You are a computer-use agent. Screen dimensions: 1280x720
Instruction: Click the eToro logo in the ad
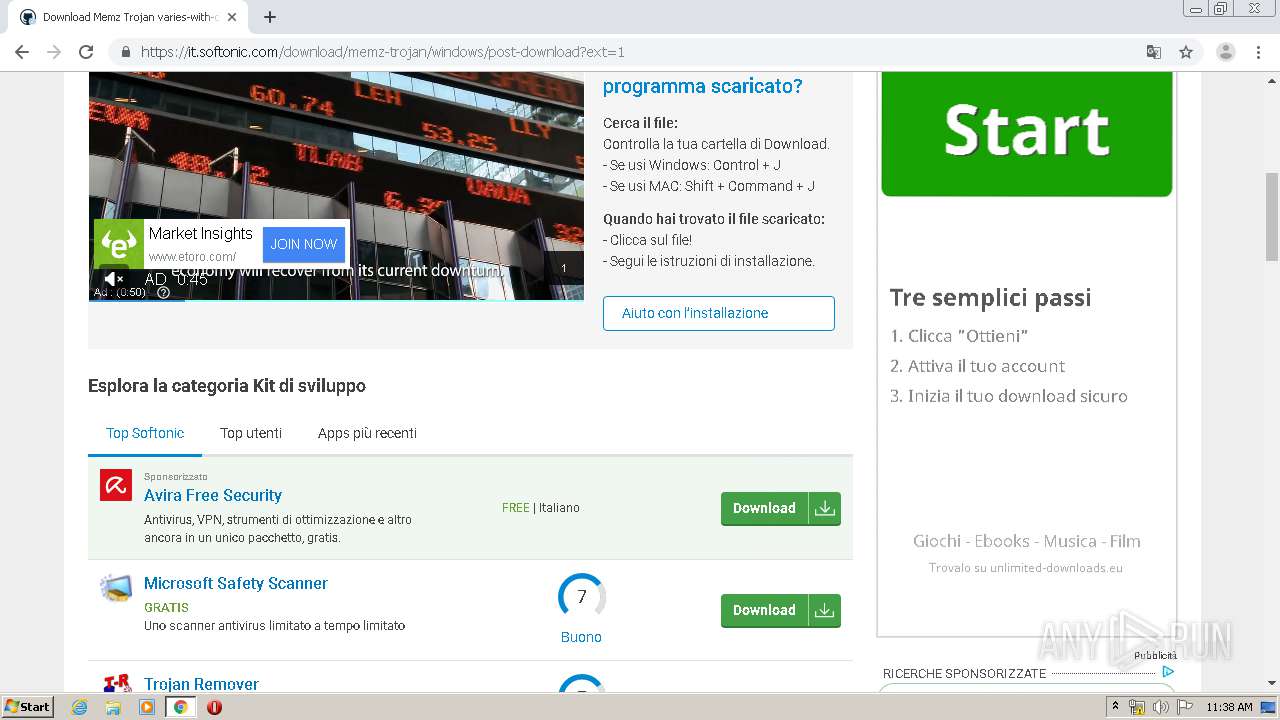[x=119, y=244]
